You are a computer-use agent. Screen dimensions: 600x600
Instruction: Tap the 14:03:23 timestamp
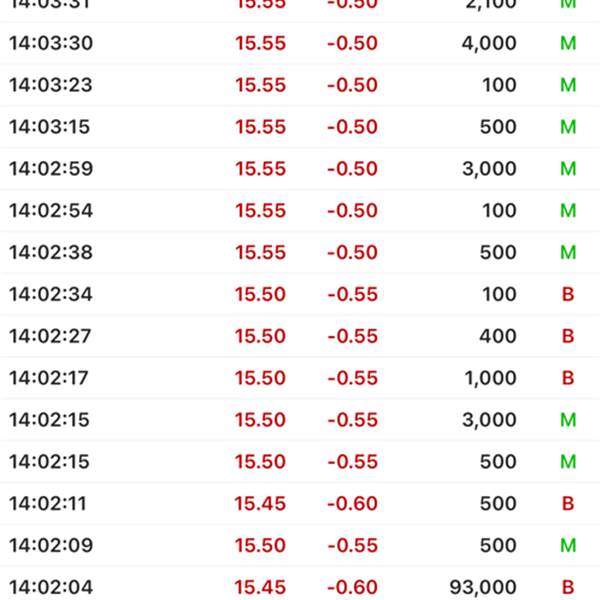pos(50,85)
